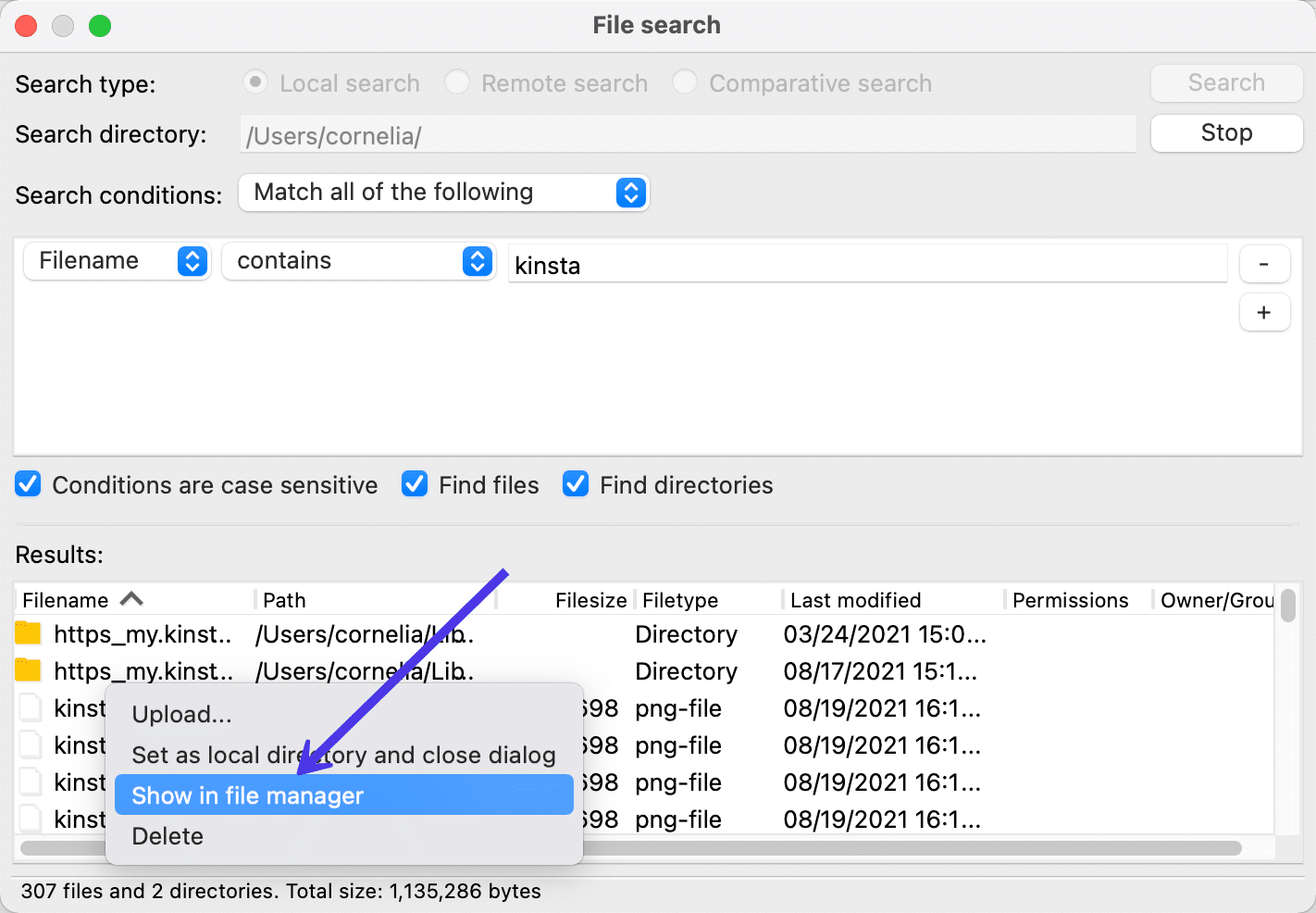Open the Filename condition type dropdown
Viewport: 1316px width, 913px height.
tap(117, 261)
